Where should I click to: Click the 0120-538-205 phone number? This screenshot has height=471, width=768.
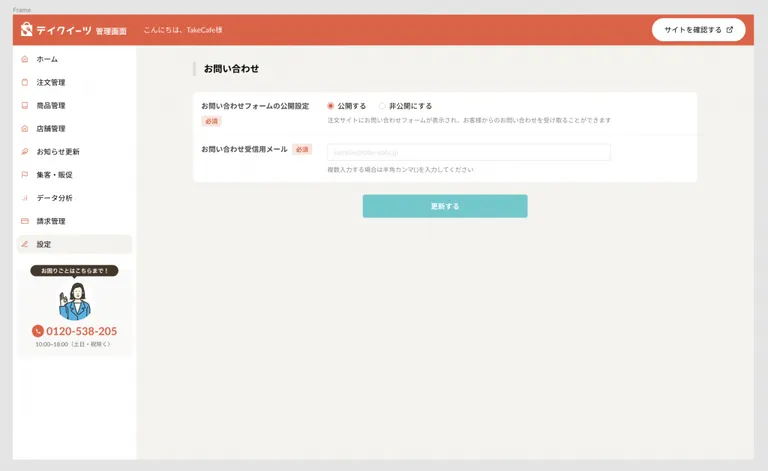pos(81,331)
